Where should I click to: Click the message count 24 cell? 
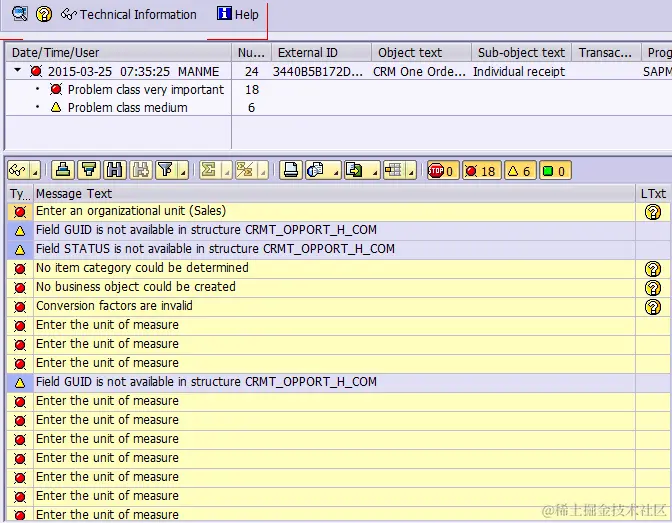pos(252,72)
